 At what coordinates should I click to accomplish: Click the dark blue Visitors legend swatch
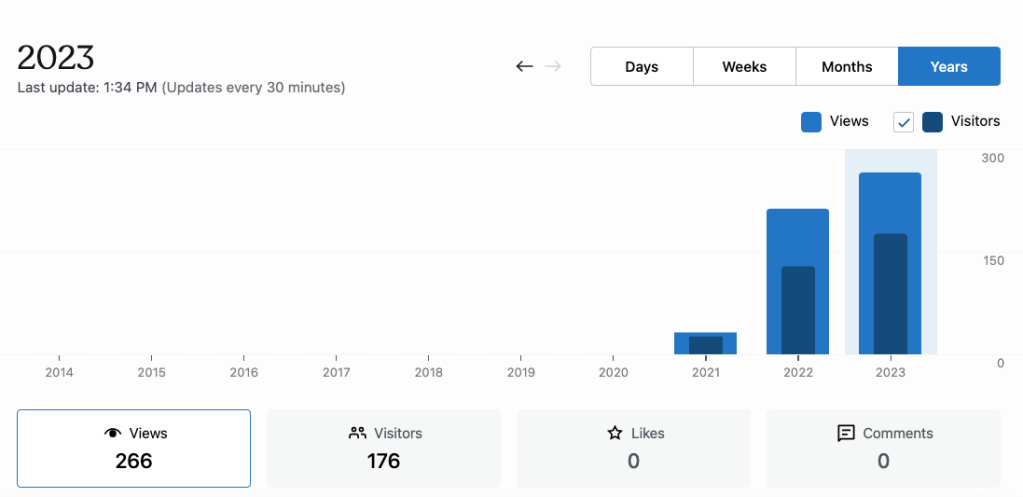pos(932,122)
